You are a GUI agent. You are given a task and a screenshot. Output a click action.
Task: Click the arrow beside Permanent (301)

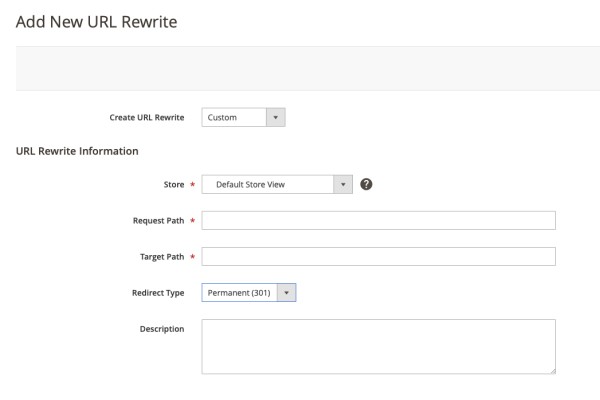point(286,292)
